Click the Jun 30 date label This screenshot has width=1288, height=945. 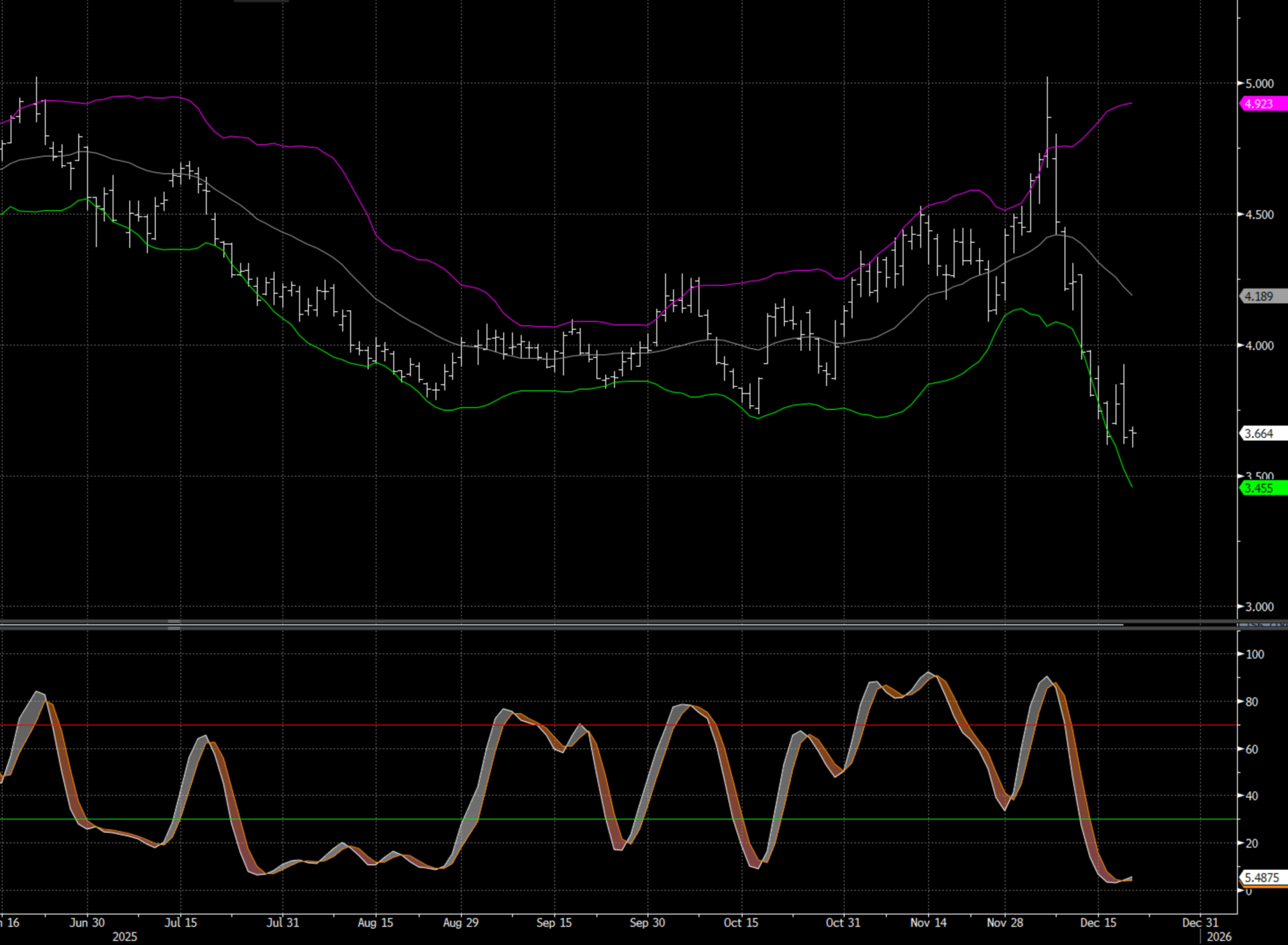coord(87,923)
